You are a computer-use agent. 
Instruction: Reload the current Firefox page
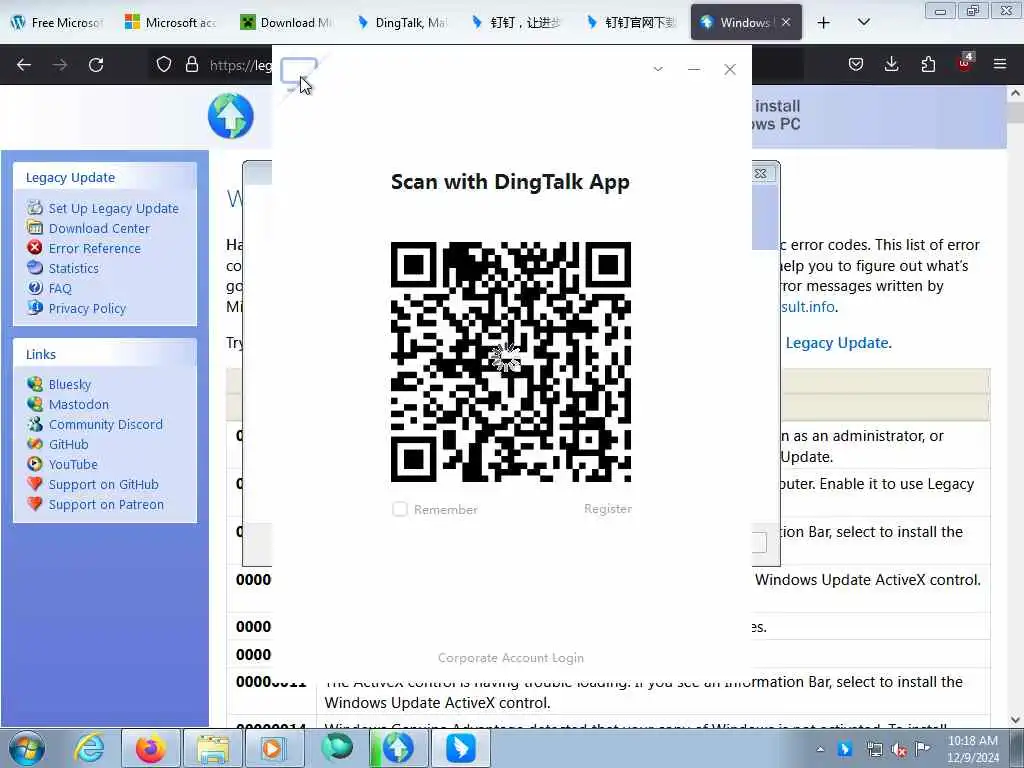coord(96,65)
